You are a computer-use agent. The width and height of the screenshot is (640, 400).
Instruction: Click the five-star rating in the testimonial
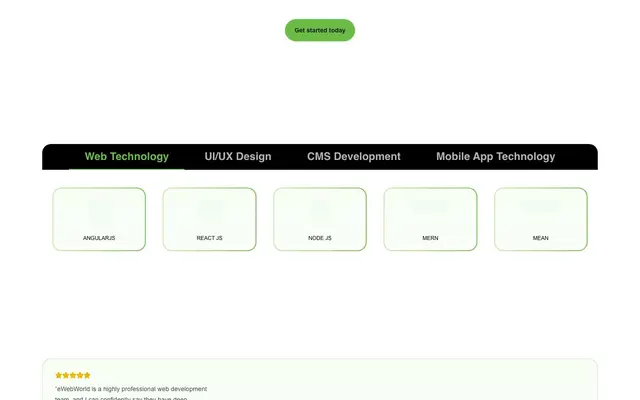tap(73, 375)
